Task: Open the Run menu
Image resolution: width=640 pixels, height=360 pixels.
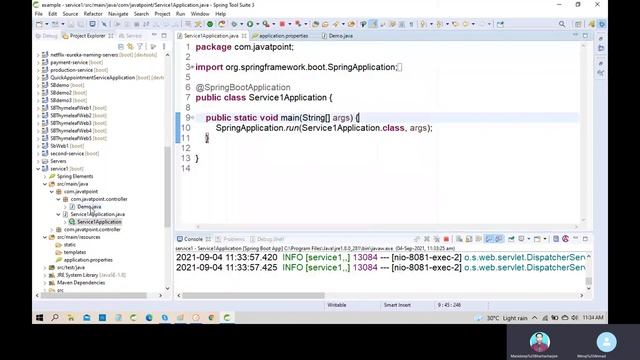Action: coord(180,14)
